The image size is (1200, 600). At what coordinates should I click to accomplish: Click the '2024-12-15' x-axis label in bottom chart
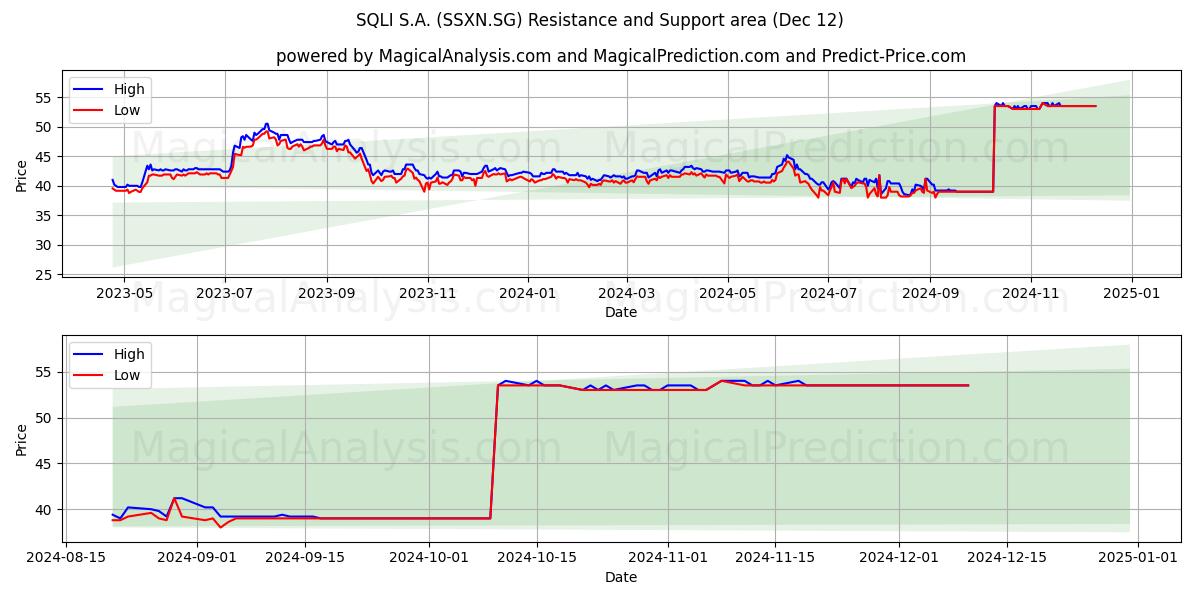(1008, 559)
